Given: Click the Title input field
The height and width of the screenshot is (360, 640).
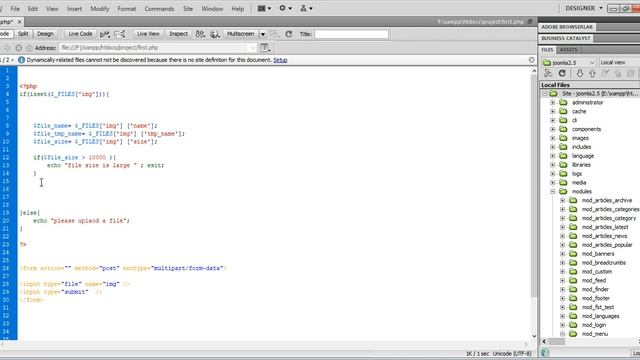Looking at the screenshot, I should 351,34.
